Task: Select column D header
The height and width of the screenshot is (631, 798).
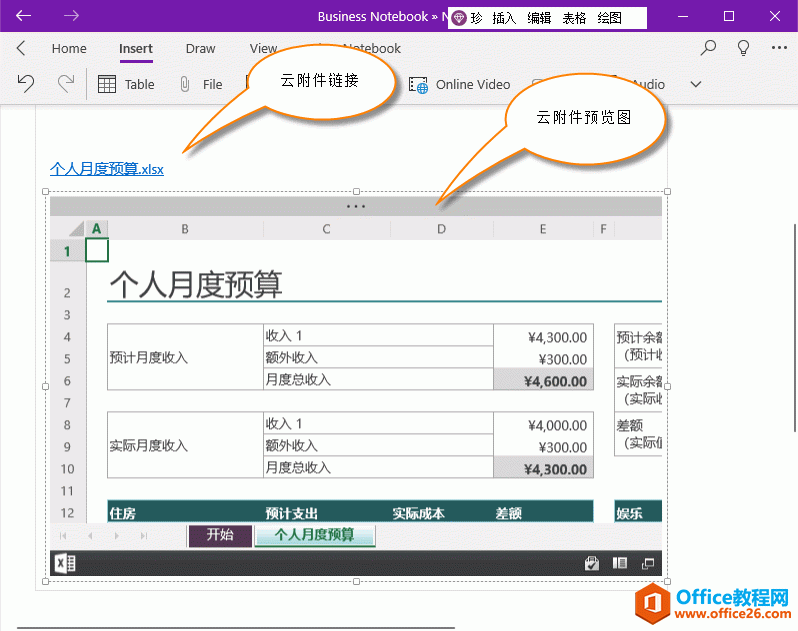Action: coord(442,229)
